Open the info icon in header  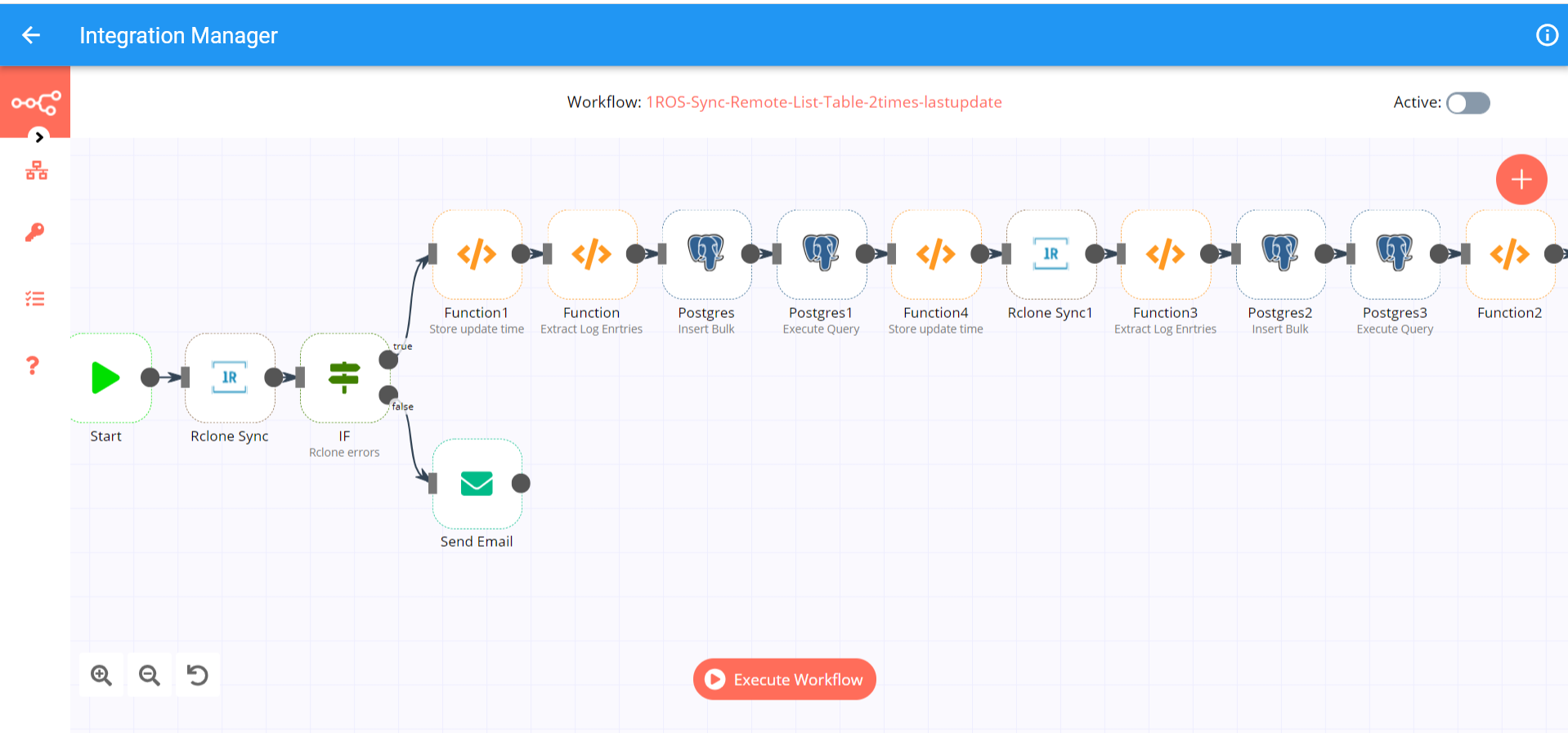coord(1547,35)
